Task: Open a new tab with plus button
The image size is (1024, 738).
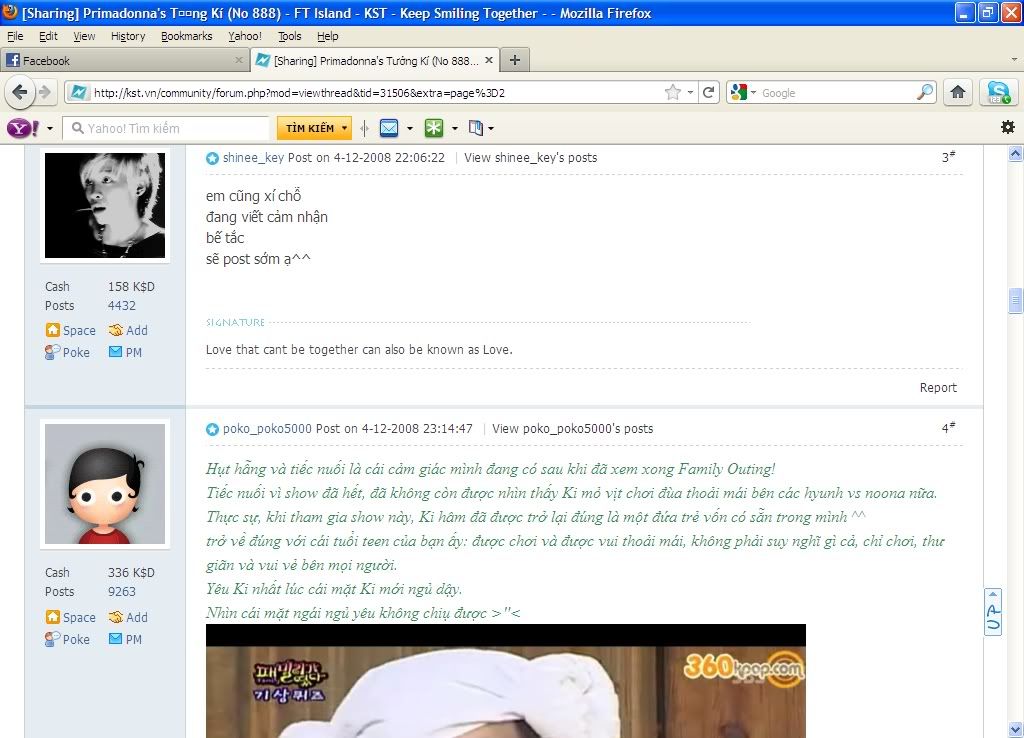Action: click(515, 60)
